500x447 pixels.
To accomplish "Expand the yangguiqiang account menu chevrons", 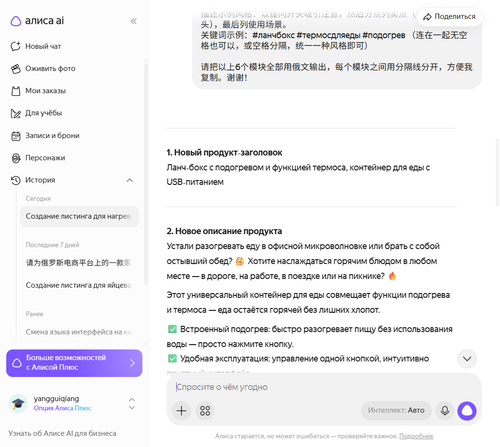I will 132,403.
